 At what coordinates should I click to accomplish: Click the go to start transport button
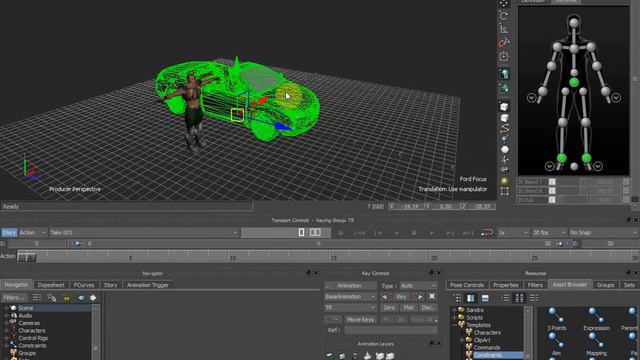(x=360, y=233)
